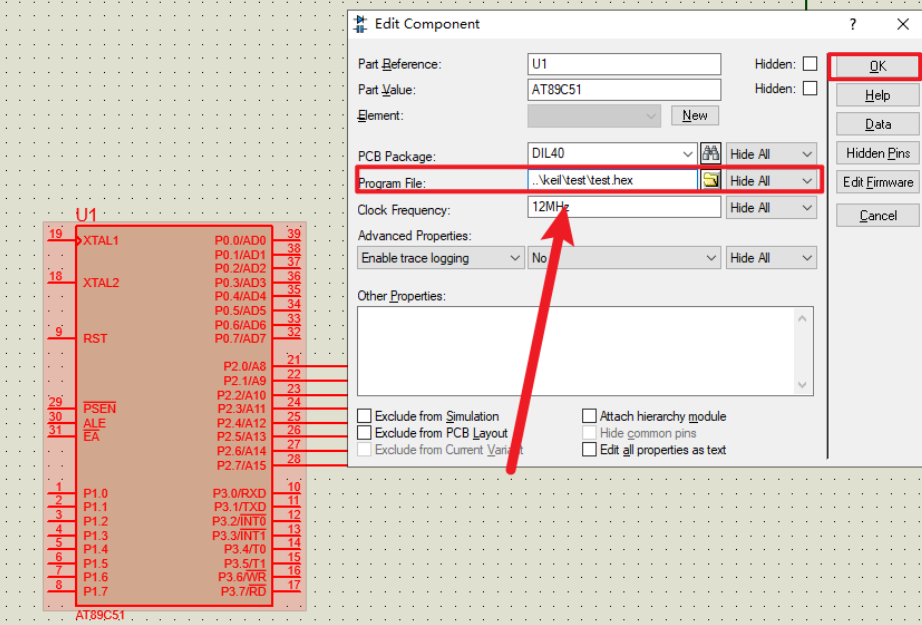
Task: Toggle Hidden checkbox for Part Reference
Action: click(x=810, y=63)
